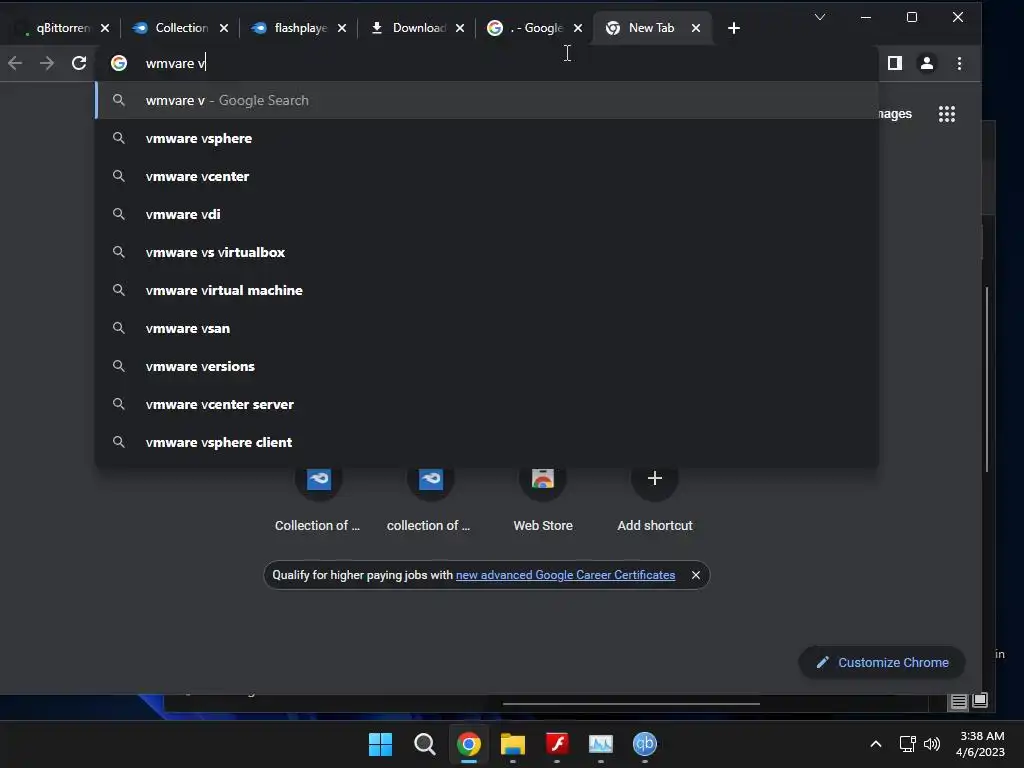Open the Google apps grid icon

[947, 114]
